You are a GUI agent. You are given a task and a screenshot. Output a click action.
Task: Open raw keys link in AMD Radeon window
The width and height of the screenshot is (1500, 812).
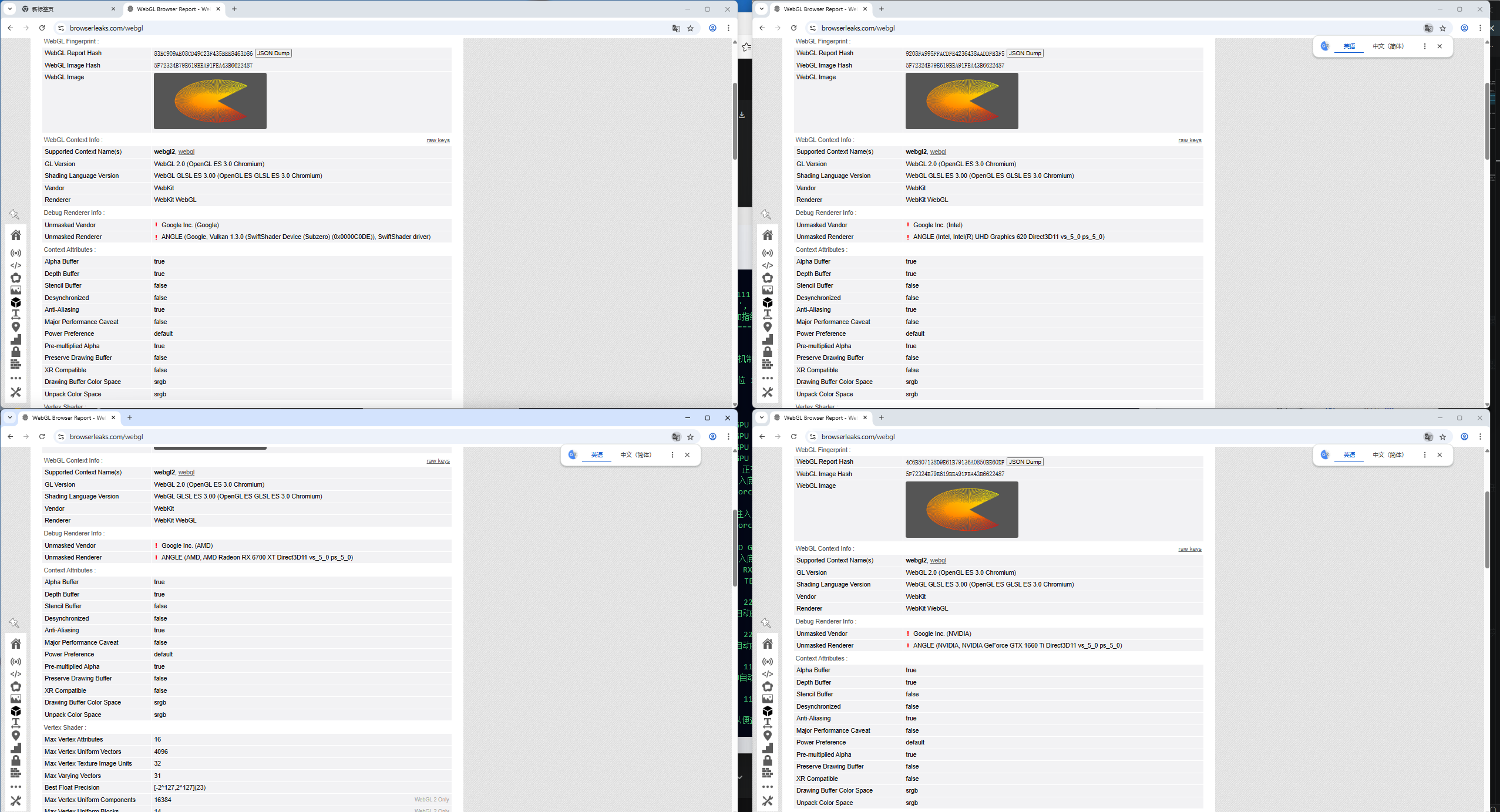tap(438, 461)
